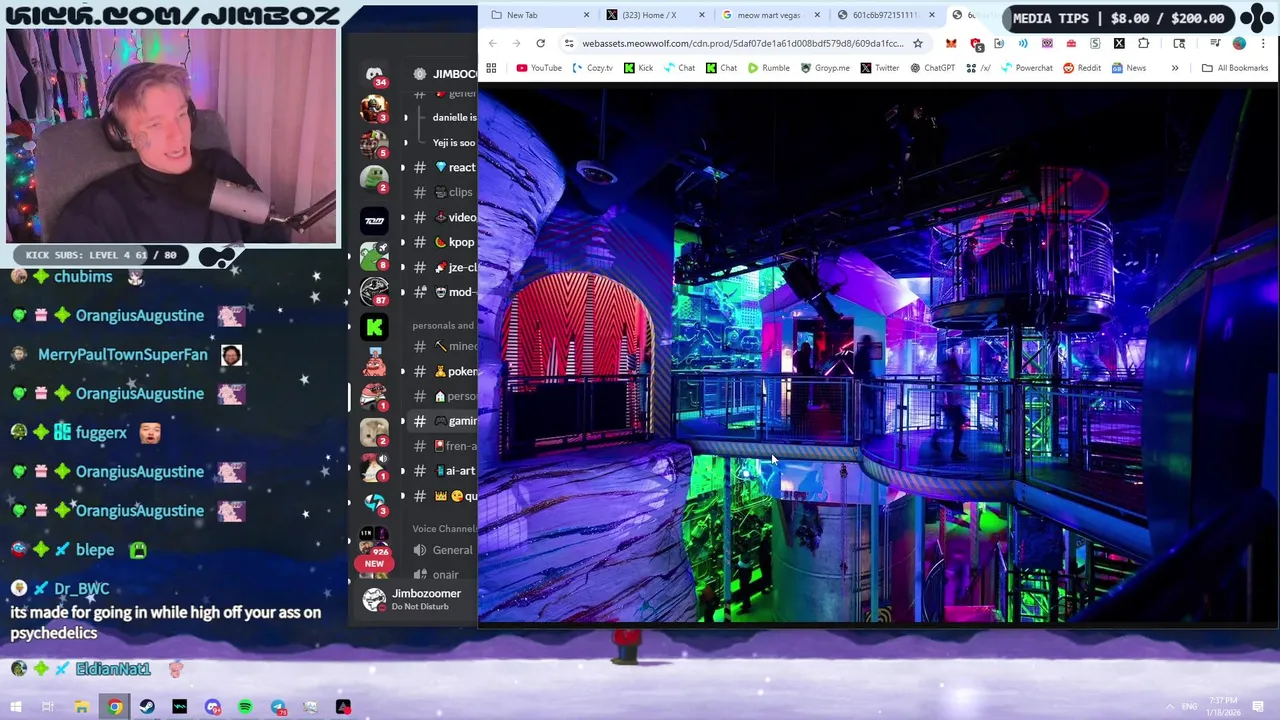Open Chrome extensions puzzle menu

(1143, 43)
